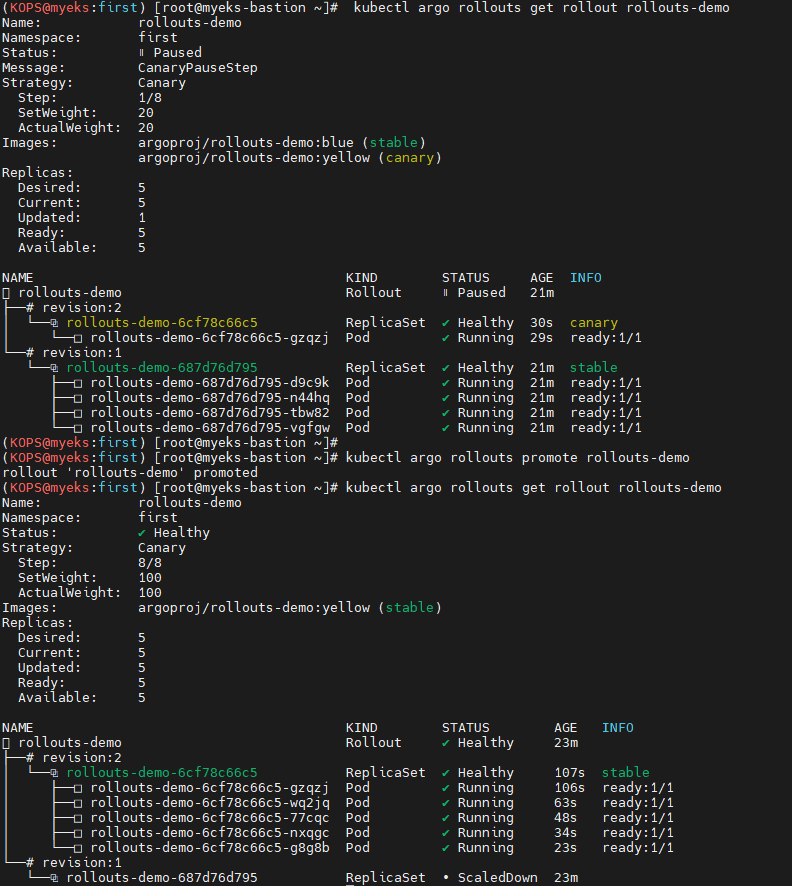Click the box glyph before pod 687d76d795-vgfgw

78,428
